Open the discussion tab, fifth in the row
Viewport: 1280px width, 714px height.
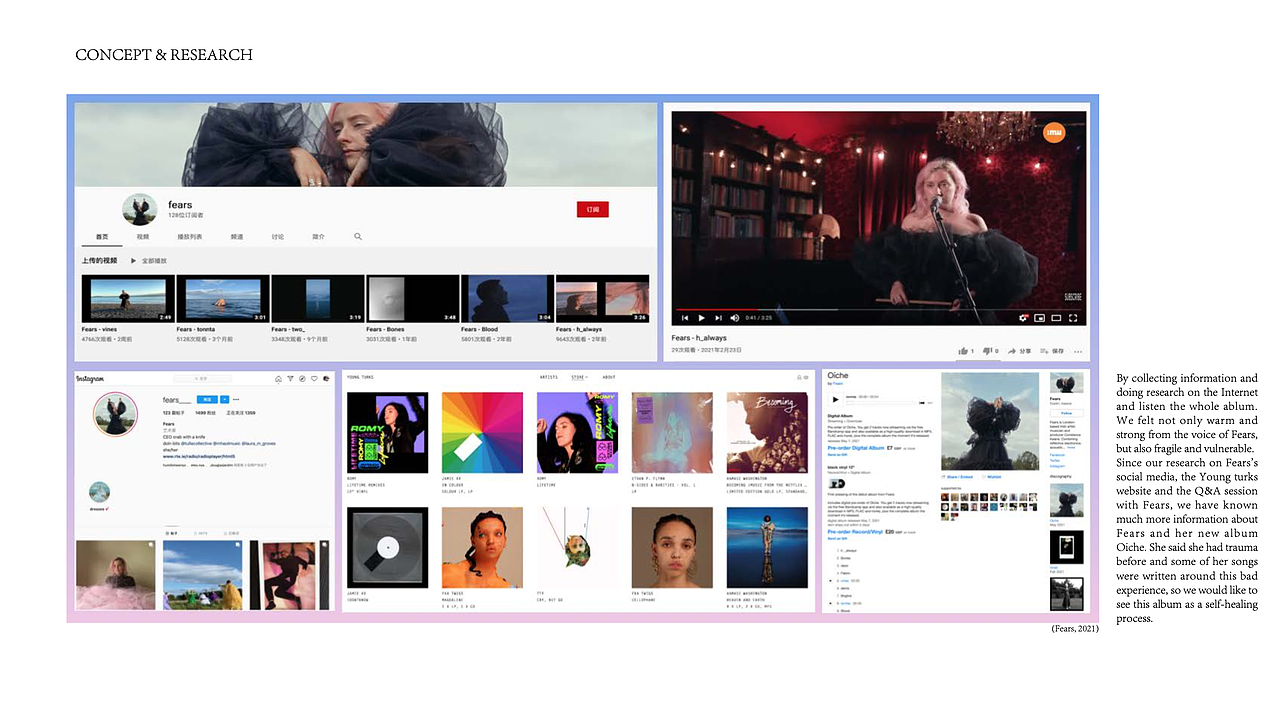pyautogui.click(x=277, y=237)
